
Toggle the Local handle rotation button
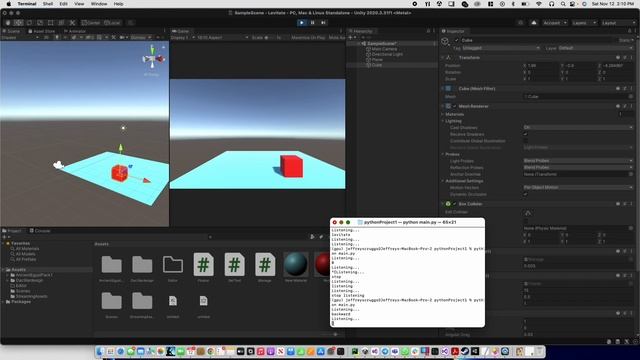(112, 23)
